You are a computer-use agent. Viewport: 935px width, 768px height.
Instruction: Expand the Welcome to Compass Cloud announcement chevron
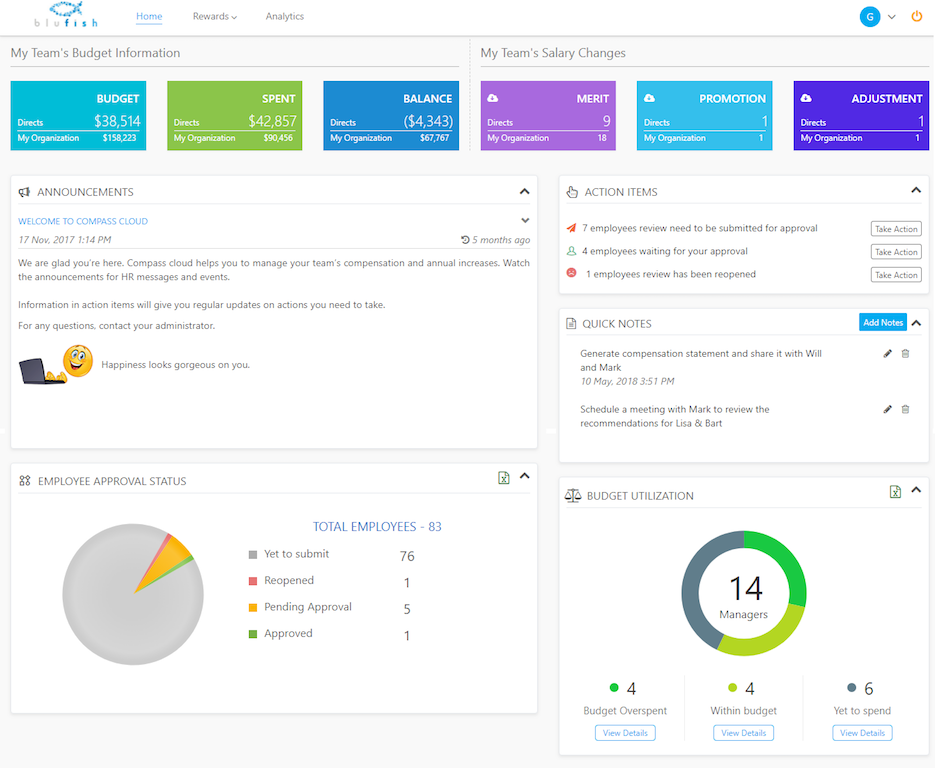pos(525,220)
